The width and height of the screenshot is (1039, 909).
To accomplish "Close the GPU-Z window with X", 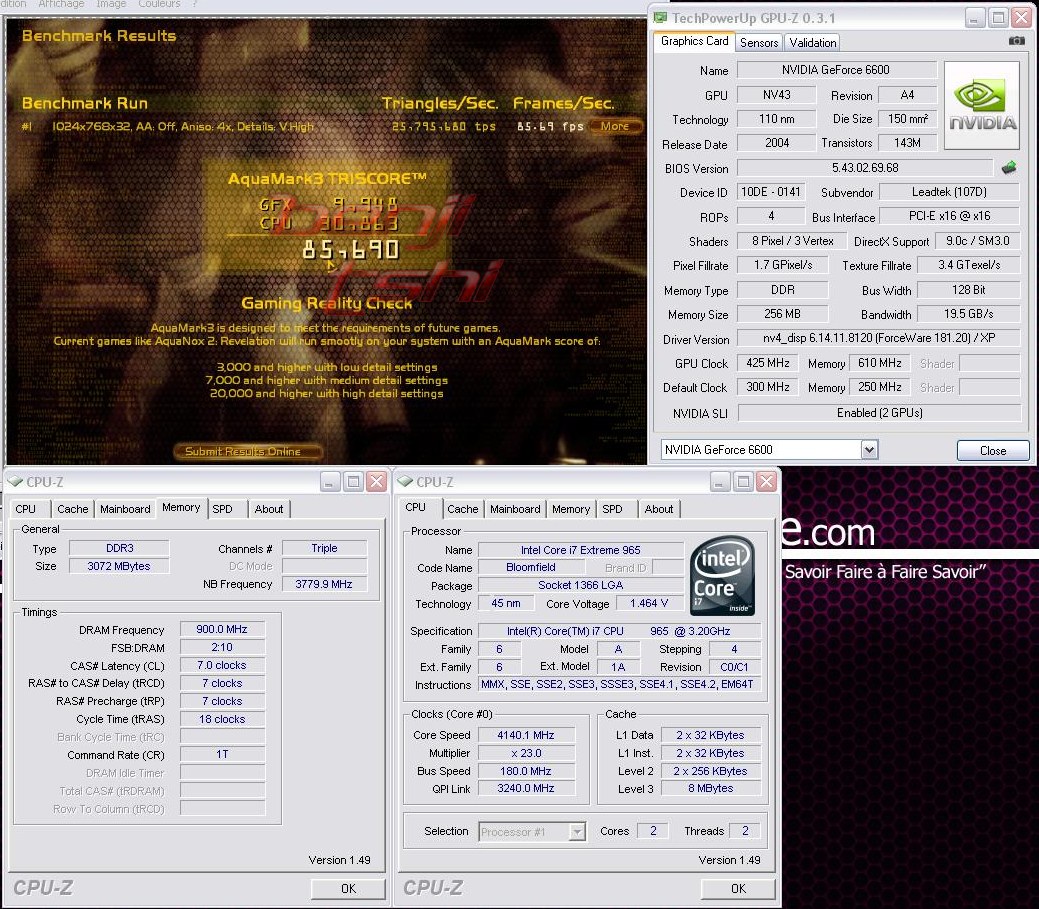I will (1022, 18).
